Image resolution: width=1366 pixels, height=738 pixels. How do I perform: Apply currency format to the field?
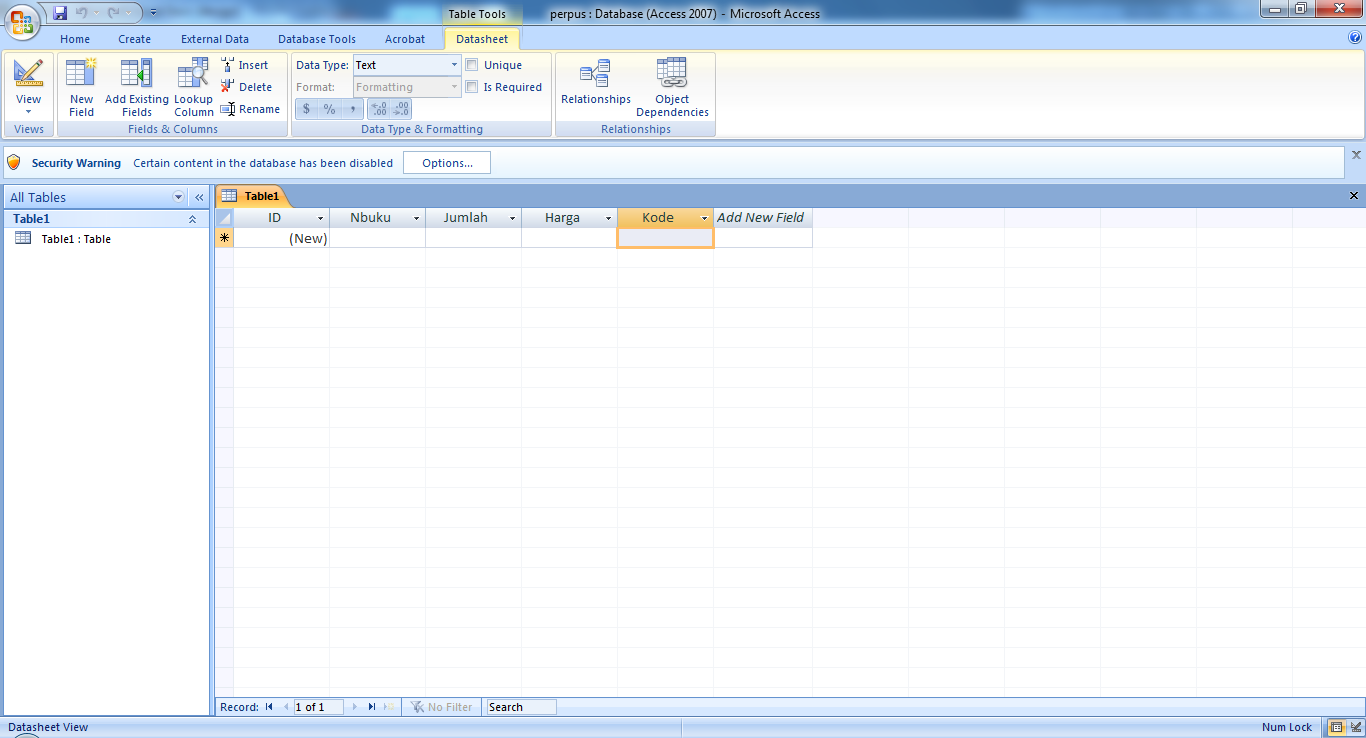point(306,108)
